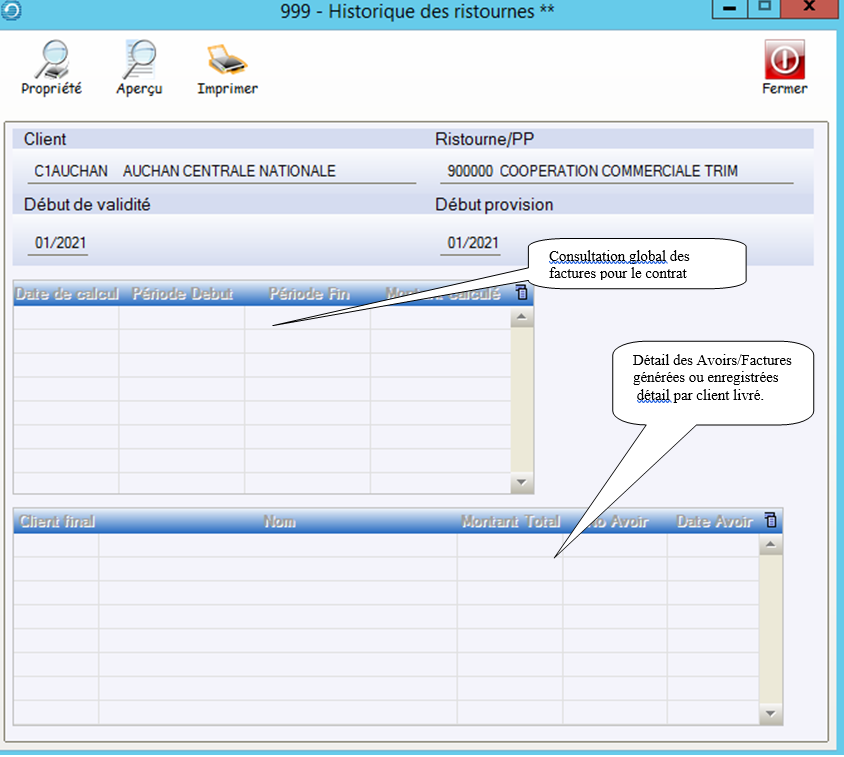
Task: Click the Début de validité date field
Action: [x=57, y=243]
